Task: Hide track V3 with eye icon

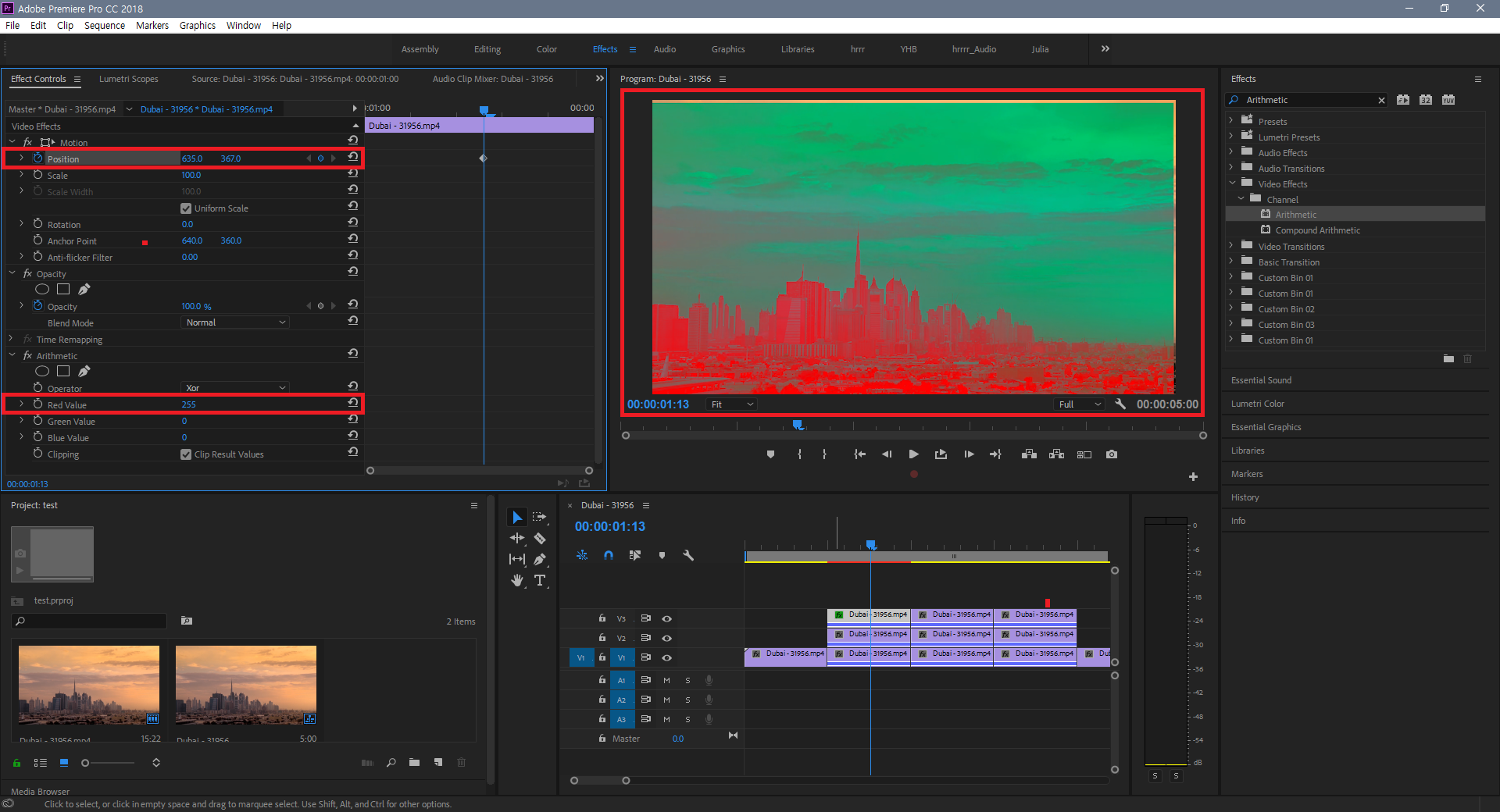Action: point(666,618)
